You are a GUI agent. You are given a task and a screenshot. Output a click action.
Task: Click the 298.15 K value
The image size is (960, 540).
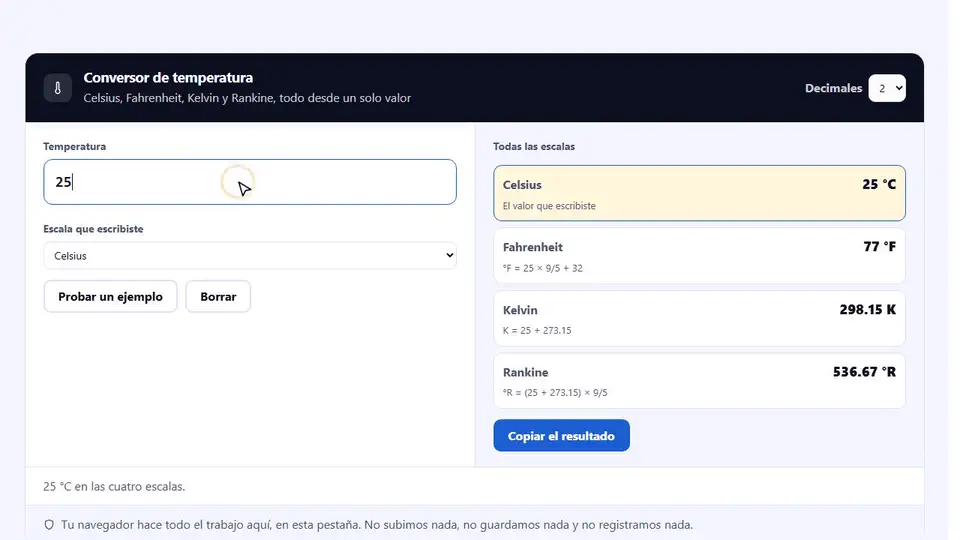[x=868, y=310]
